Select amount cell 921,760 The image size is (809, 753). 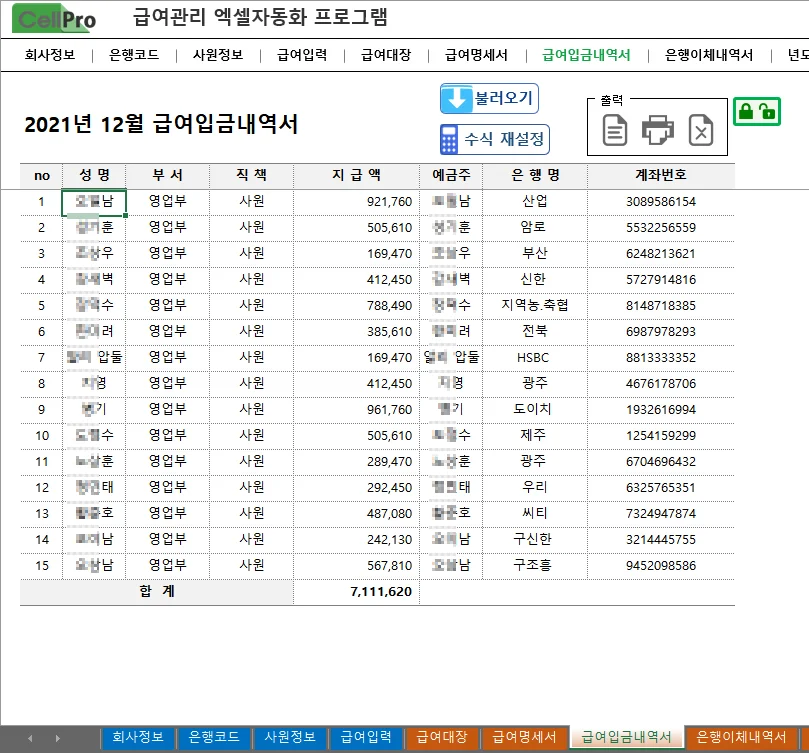point(356,202)
